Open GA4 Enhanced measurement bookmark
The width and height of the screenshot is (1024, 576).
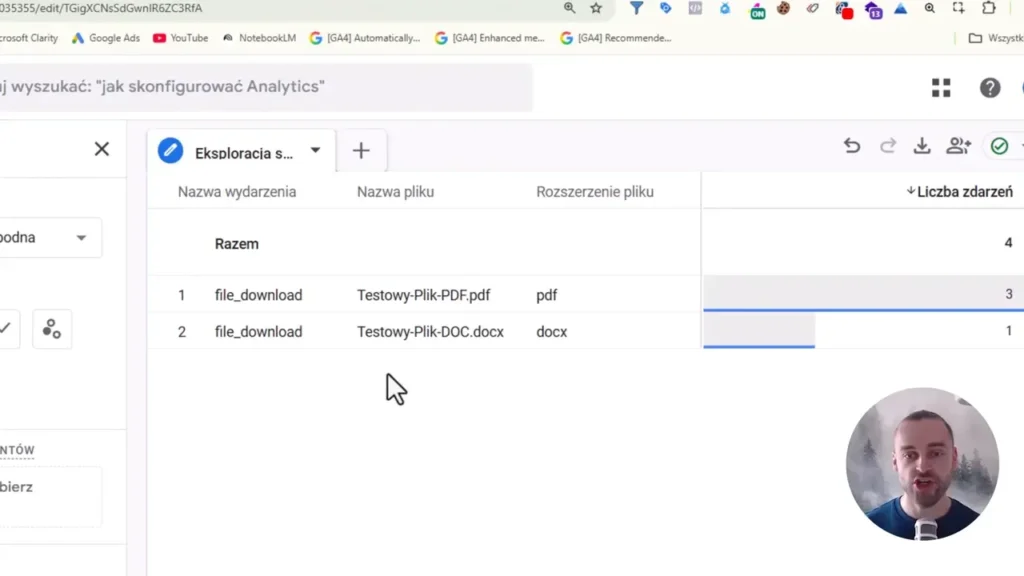pyautogui.click(x=490, y=38)
